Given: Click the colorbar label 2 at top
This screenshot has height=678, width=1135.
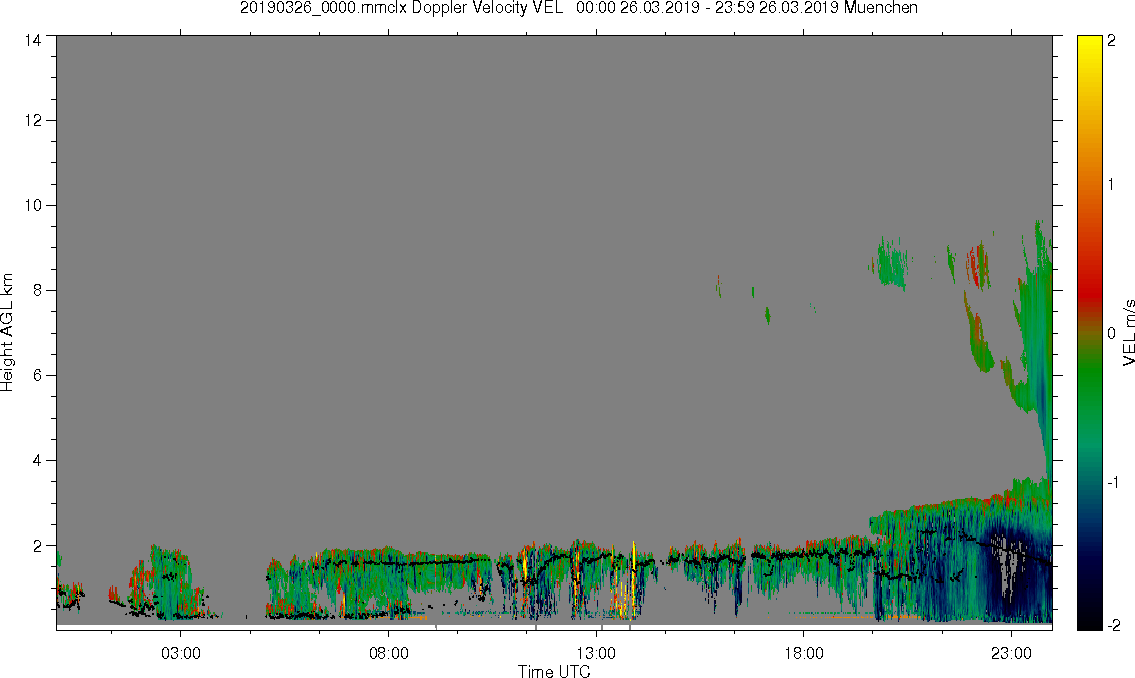Looking at the screenshot, I should click(1112, 41).
